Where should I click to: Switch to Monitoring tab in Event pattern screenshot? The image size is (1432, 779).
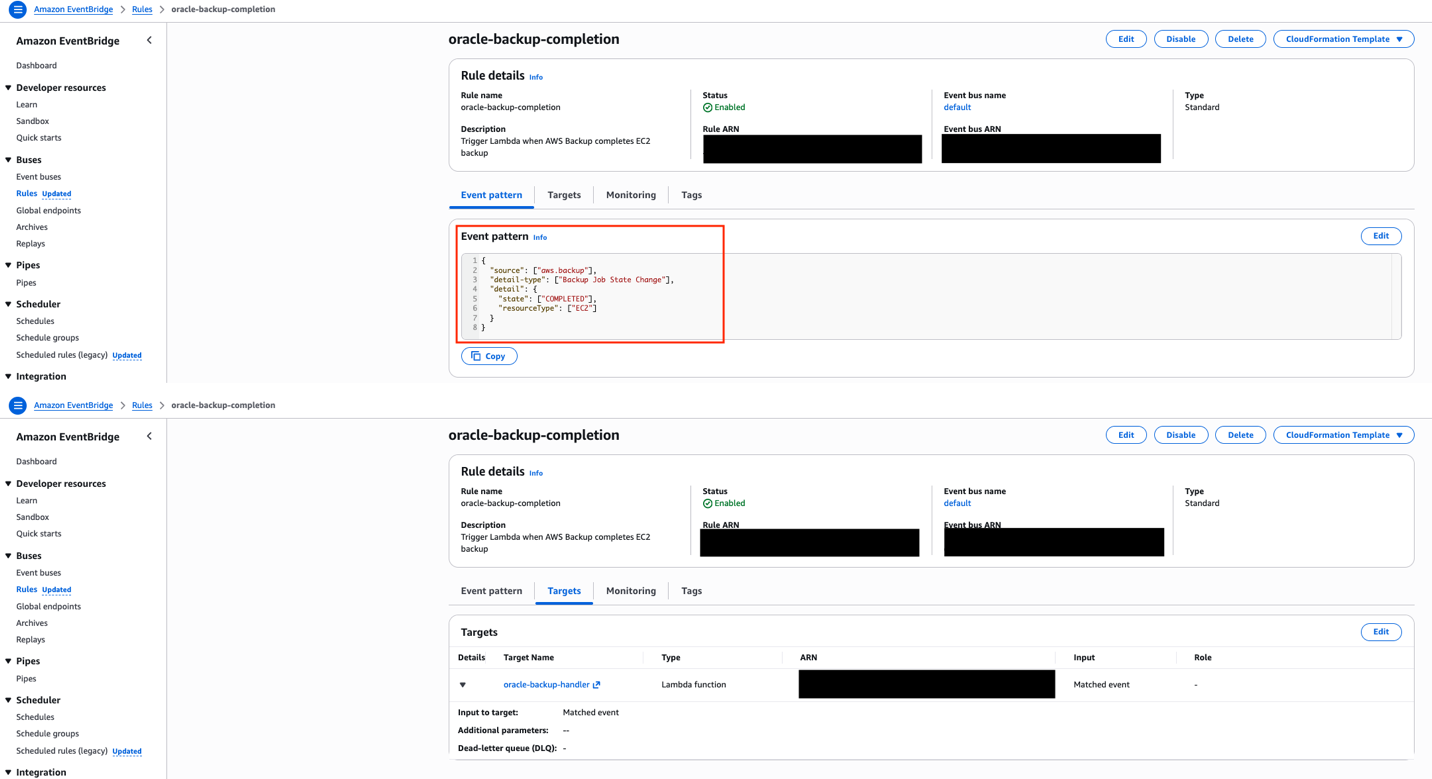(631, 195)
